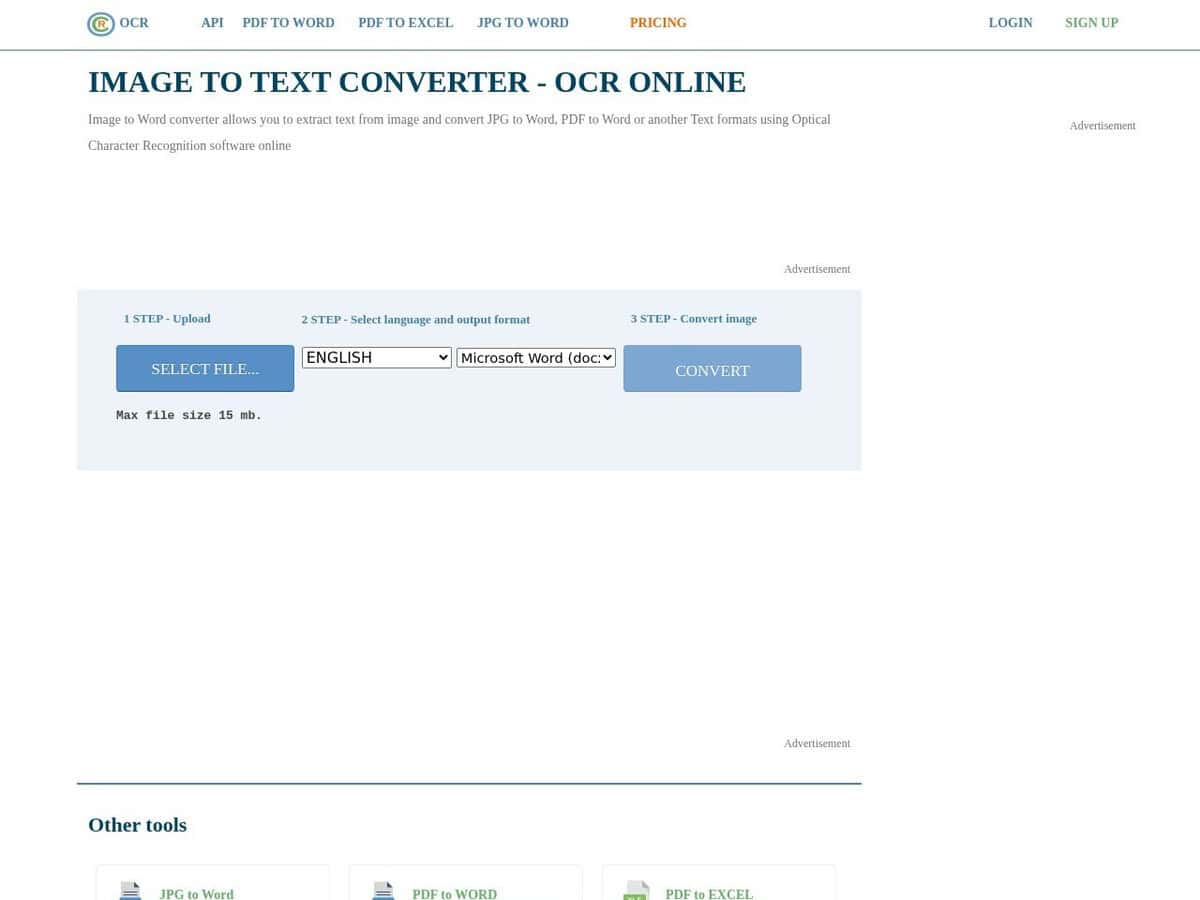Click the page heading IMAGE TO TEXT CONVERTER
The image size is (1200, 900).
coord(417,82)
